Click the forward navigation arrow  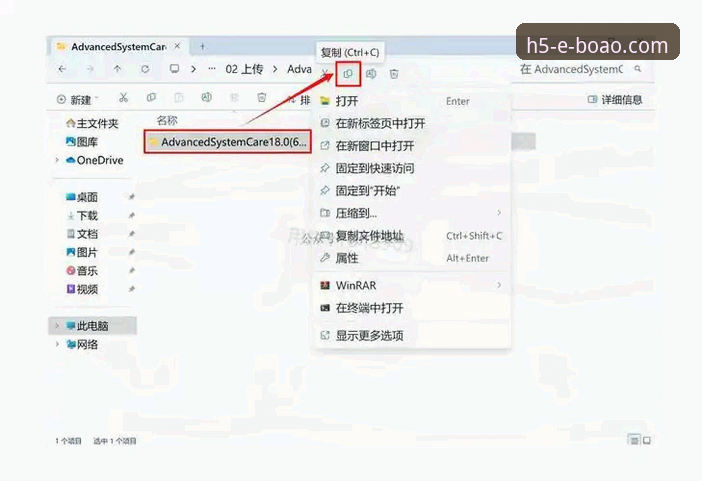[x=90, y=69]
